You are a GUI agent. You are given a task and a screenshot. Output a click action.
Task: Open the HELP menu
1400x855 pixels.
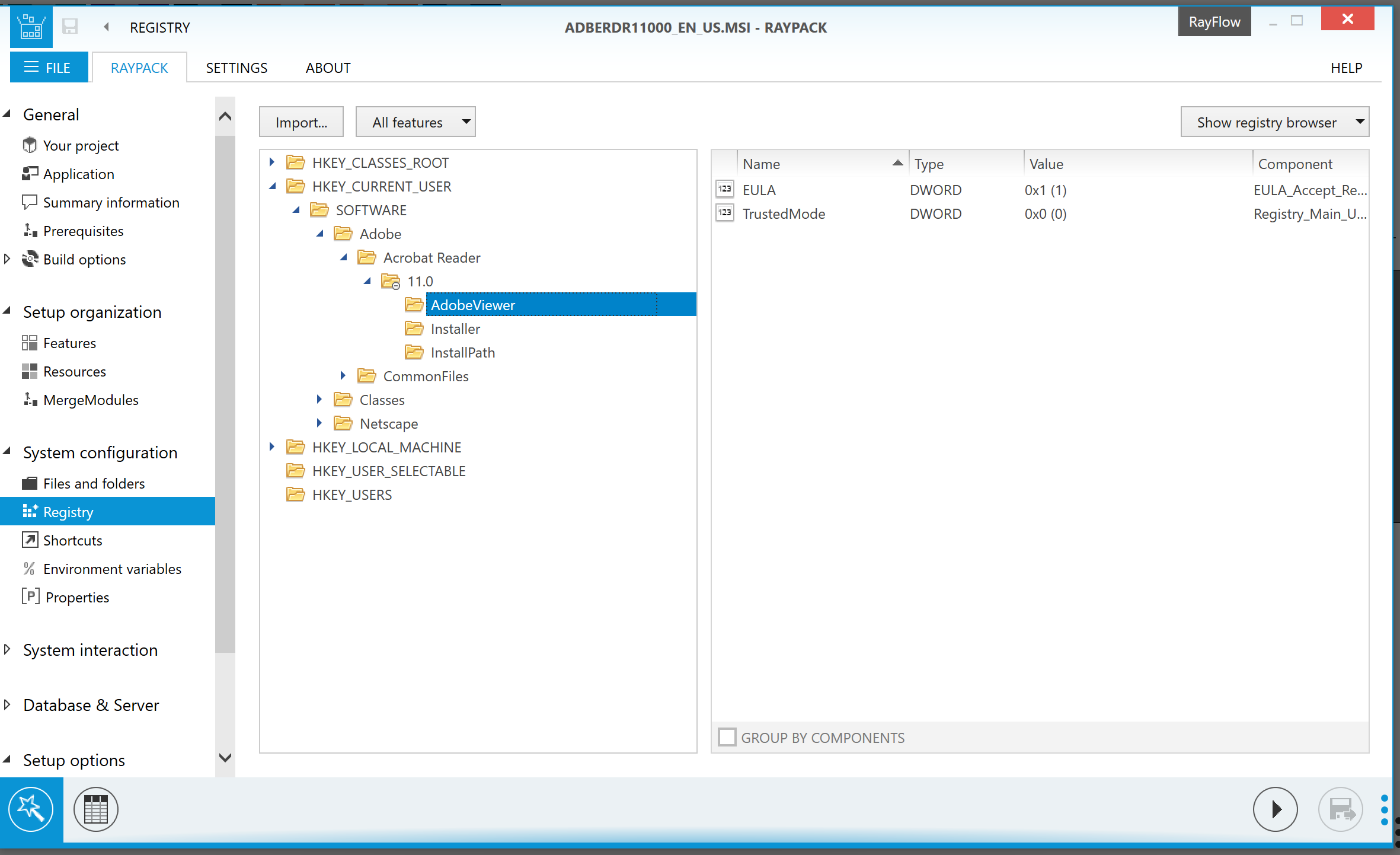coord(1347,68)
